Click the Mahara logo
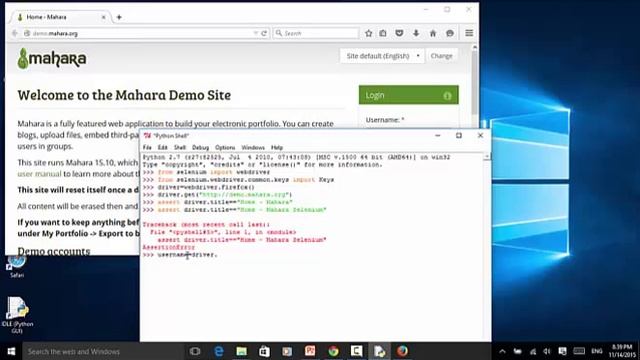The width and height of the screenshot is (640, 360). point(52,58)
